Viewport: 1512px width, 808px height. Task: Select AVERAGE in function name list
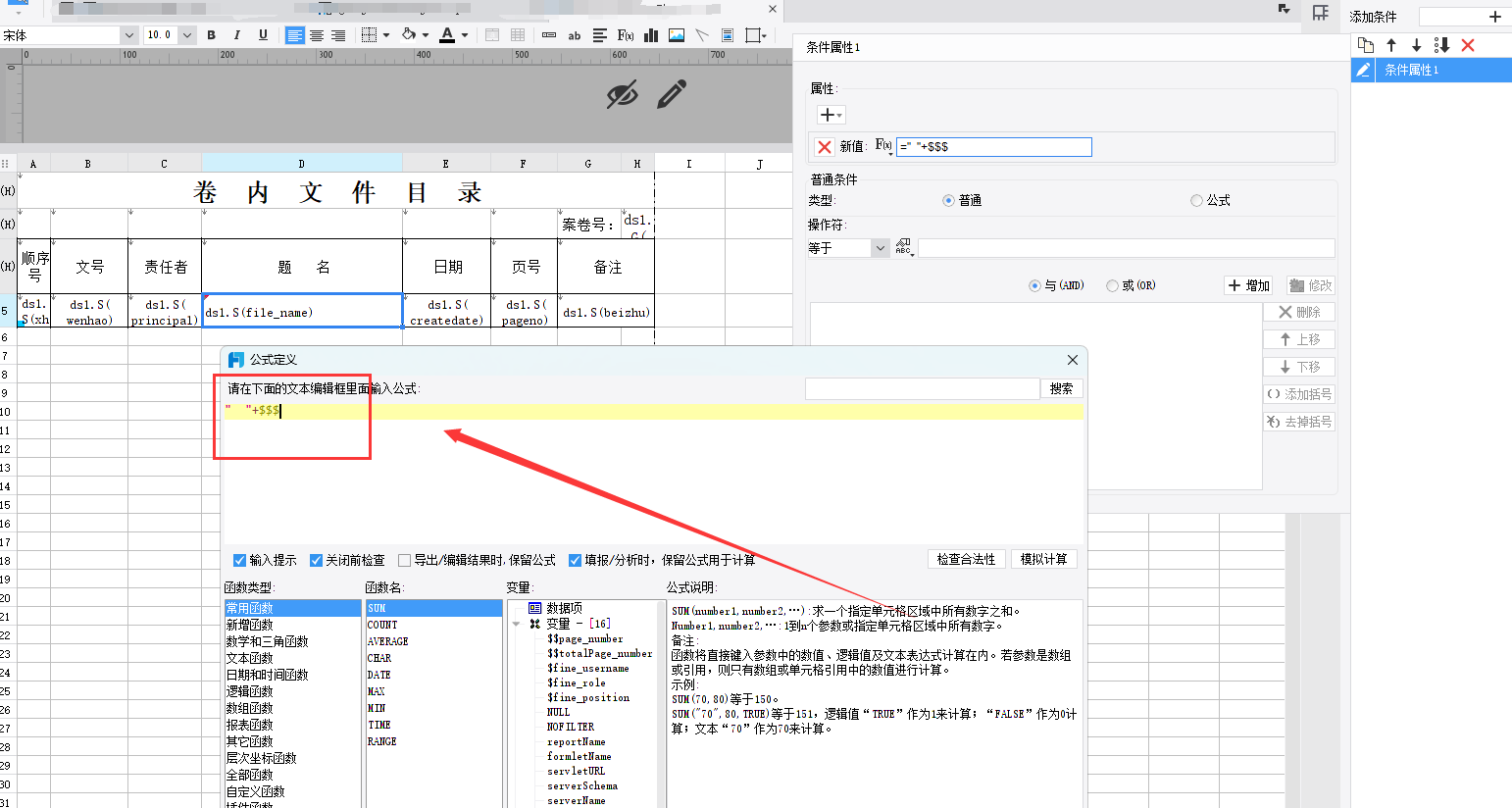(x=433, y=642)
